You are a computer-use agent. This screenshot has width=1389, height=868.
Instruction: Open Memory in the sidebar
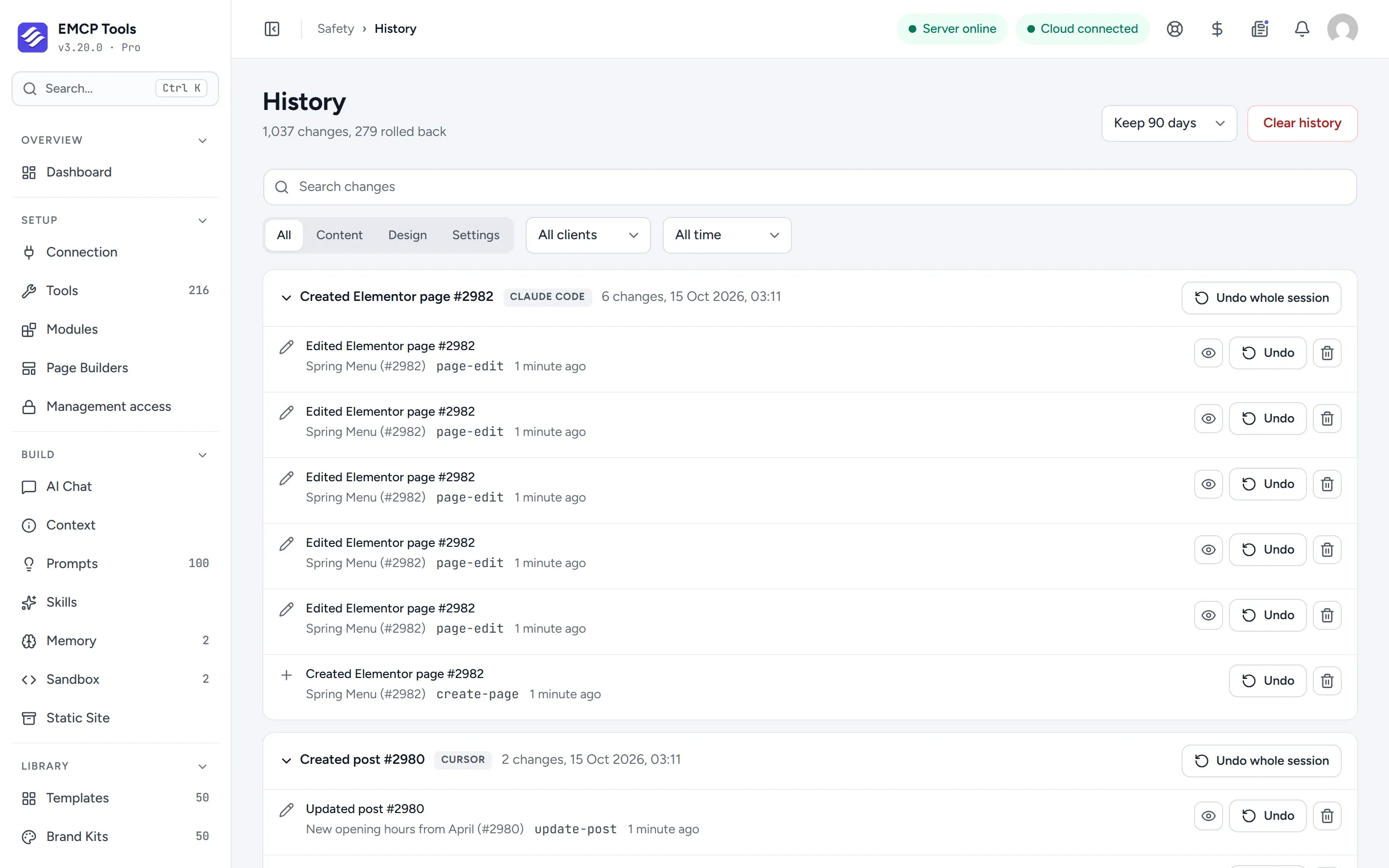coord(115,641)
